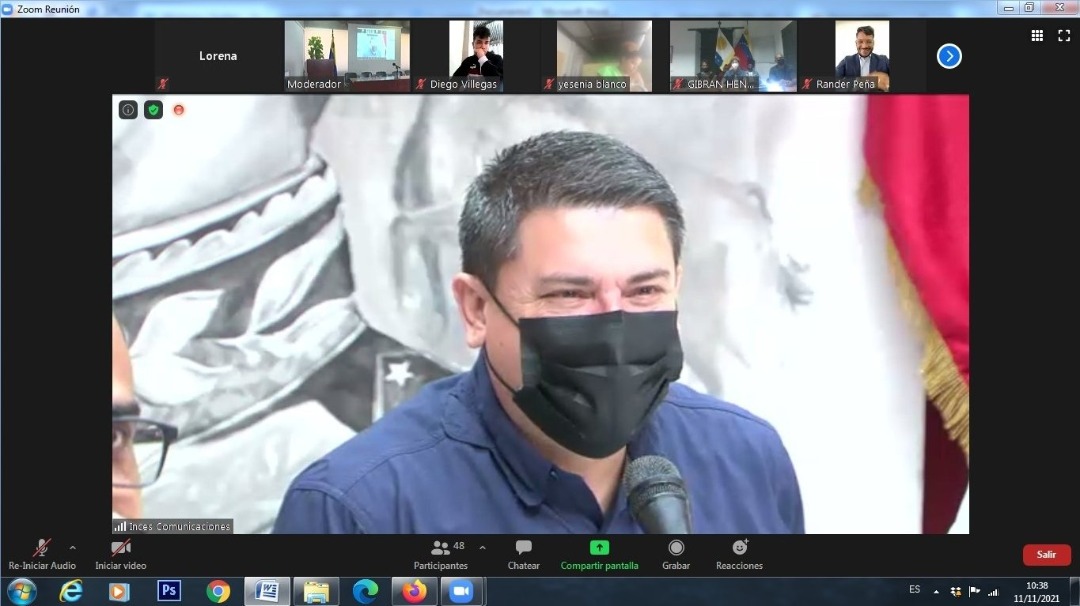1080x606 pixels.
Task: Select Rander Peña video thumbnail
Action: pos(862,56)
